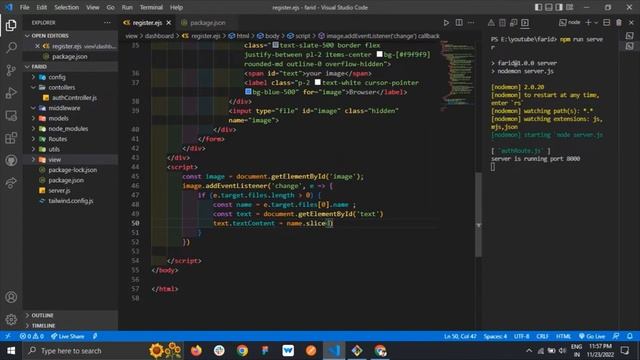Change CRLF end of line sequence
The height and width of the screenshot is (360, 640).
(x=542, y=336)
